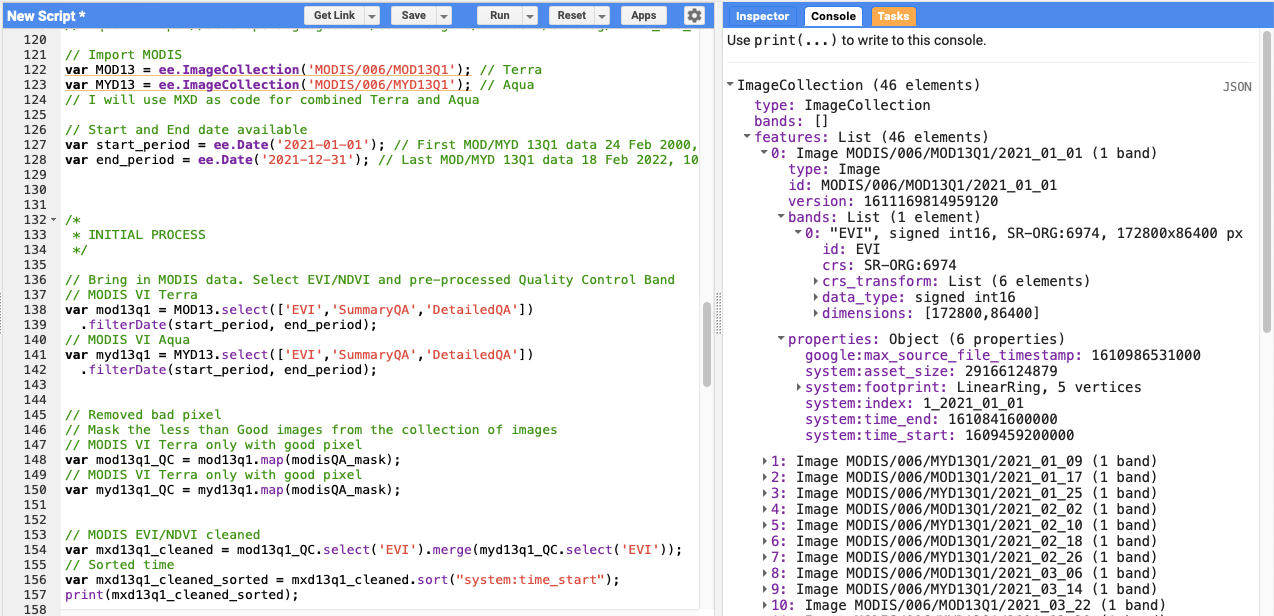Fold the comment block at line 132
The image size is (1274, 616).
coord(54,220)
